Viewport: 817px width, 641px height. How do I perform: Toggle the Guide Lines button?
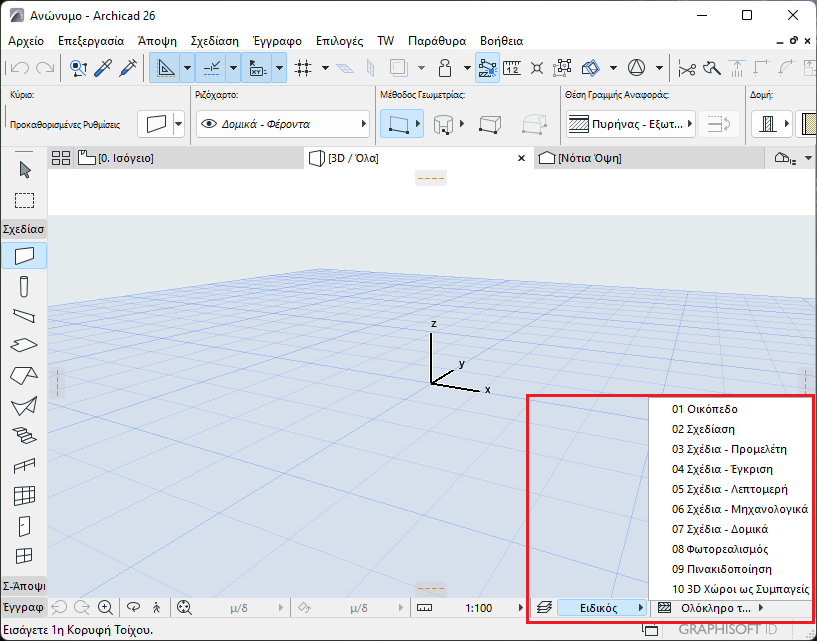tap(165, 68)
